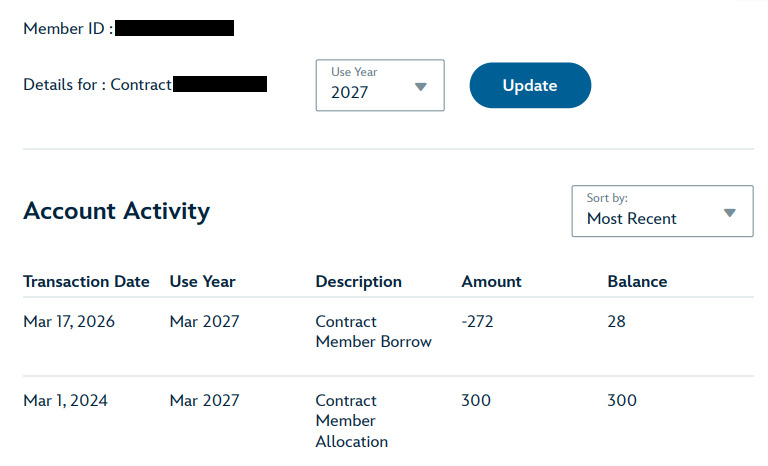768x466 pixels.
Task: Click the Use Year dropdown arrow
Action: [x=421, y=87]
